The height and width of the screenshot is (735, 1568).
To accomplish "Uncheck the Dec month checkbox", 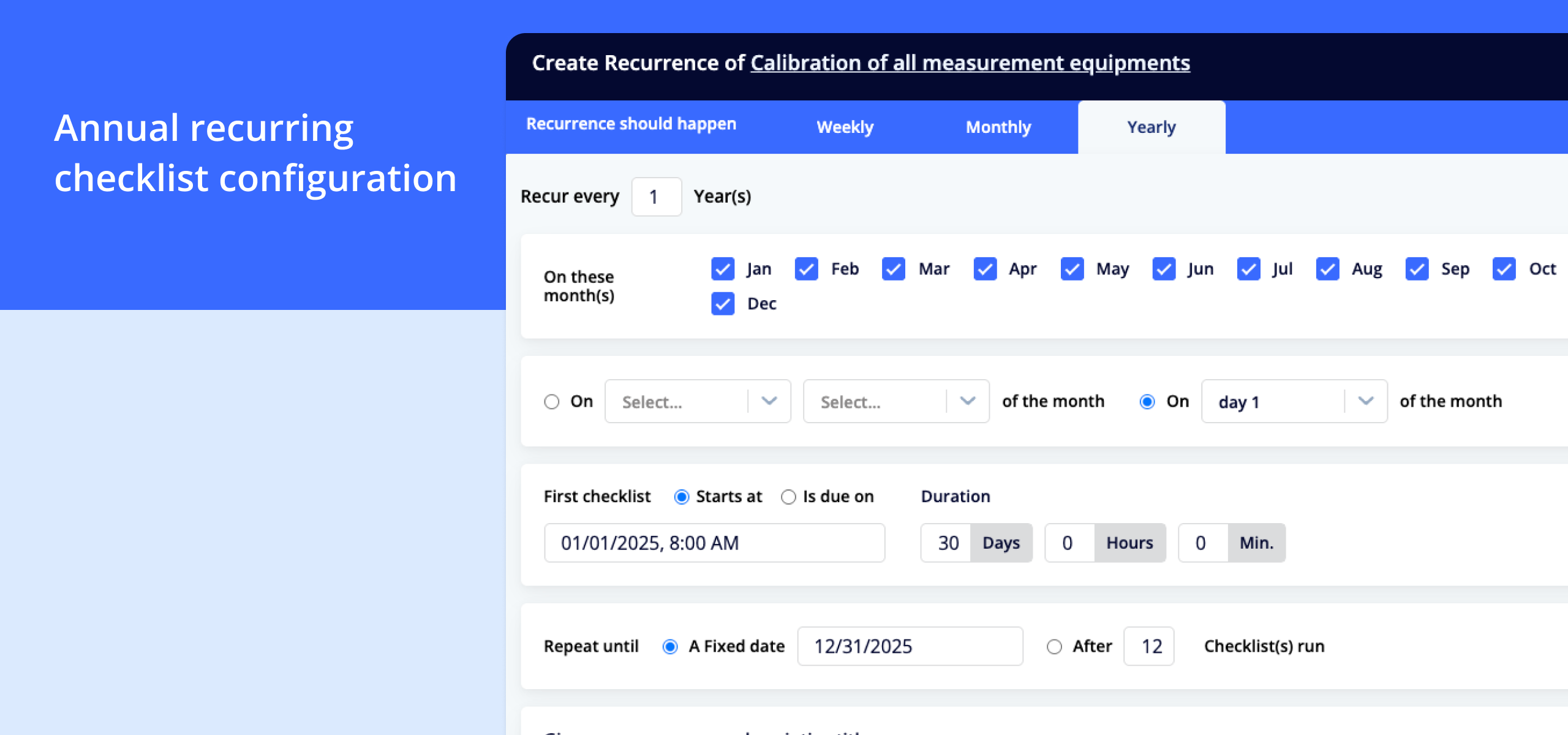I will pyautogui.click(x=723, y=304).
